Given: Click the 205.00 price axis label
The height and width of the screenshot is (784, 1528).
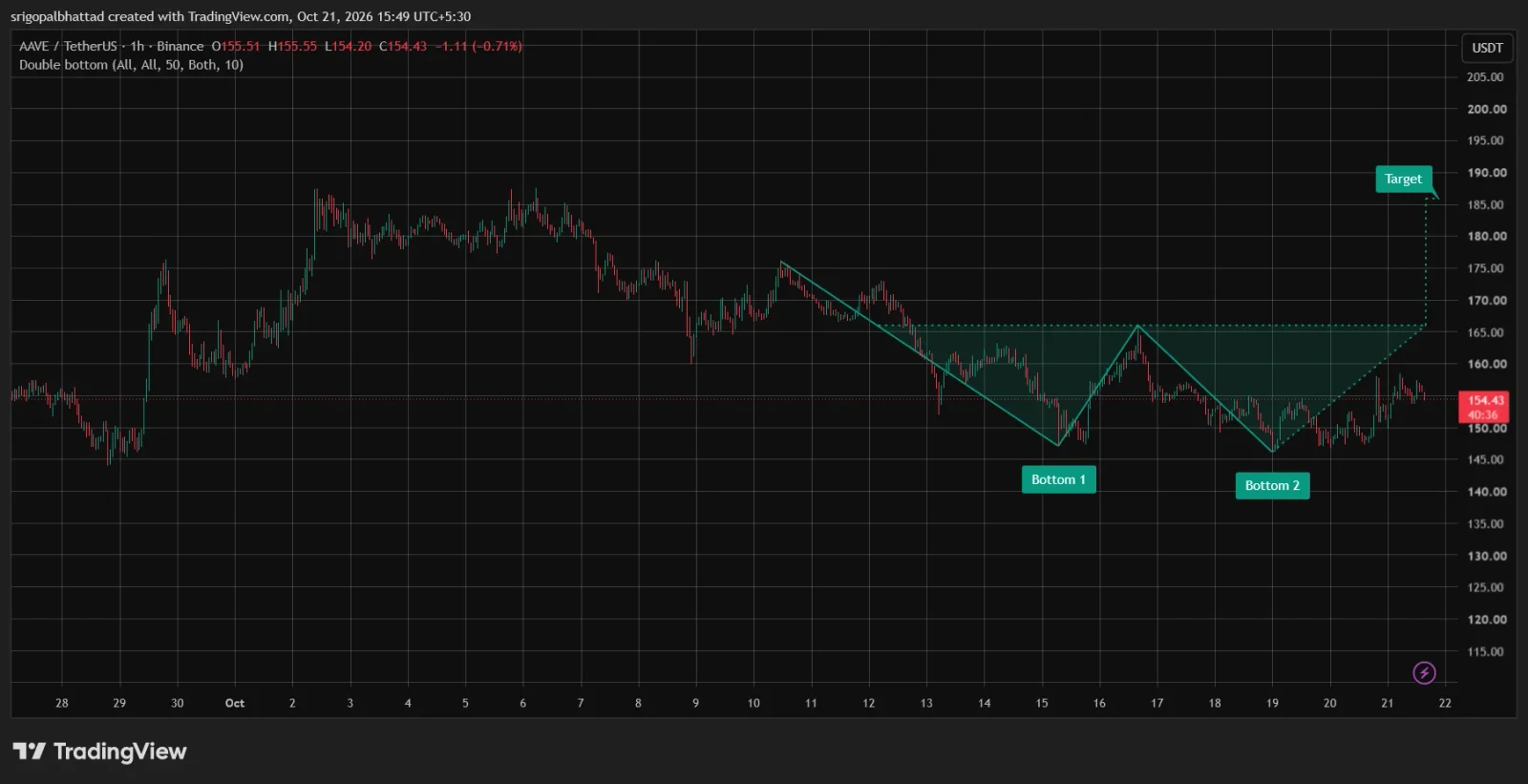Looking at the screenshot, I should click(1485, 76).
